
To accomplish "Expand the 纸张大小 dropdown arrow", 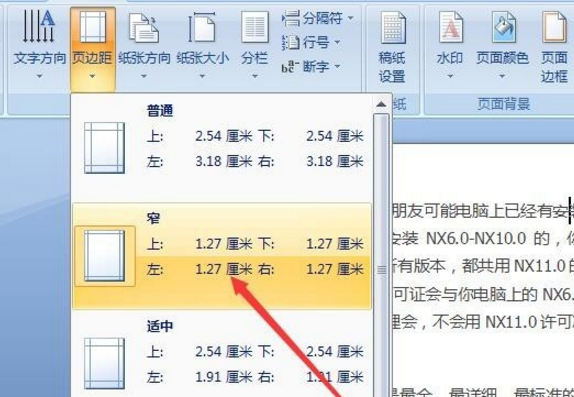I will (202, 76).
